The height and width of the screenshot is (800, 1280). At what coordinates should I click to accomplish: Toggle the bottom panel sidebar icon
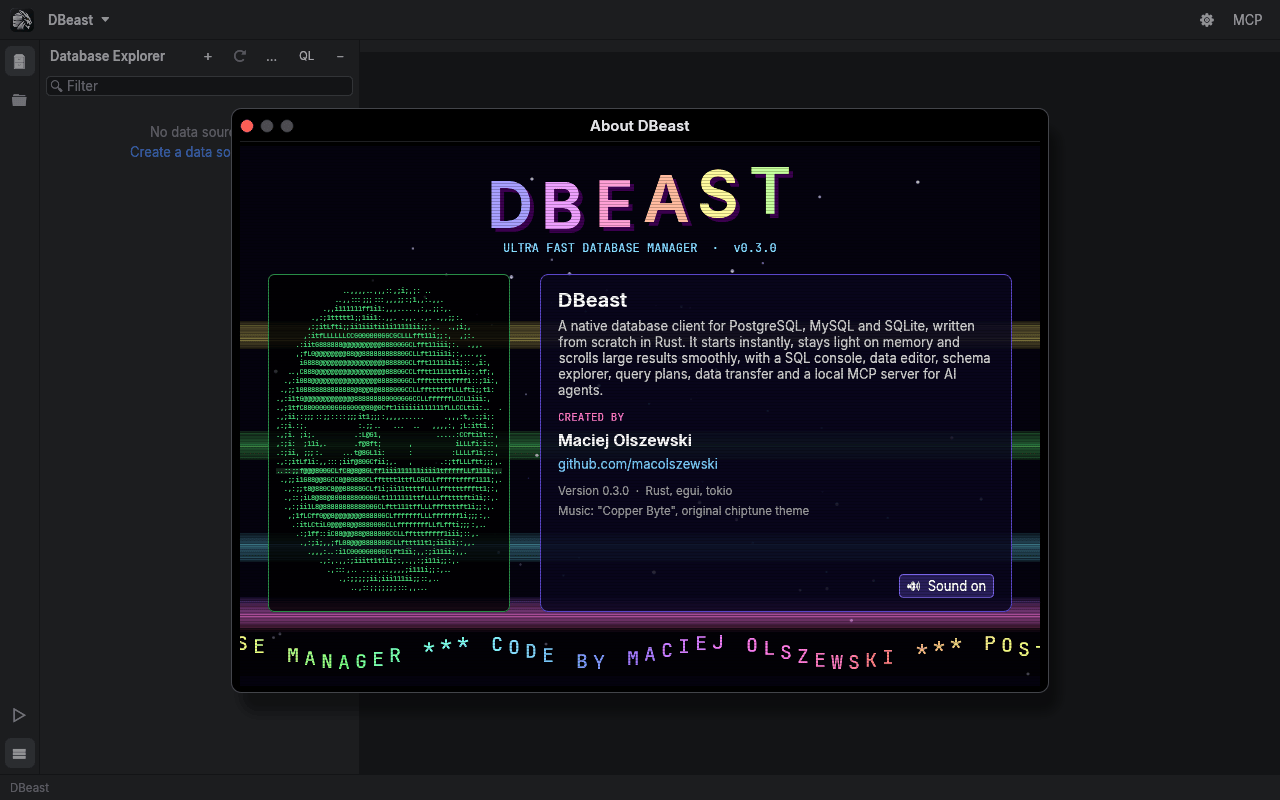19,753
